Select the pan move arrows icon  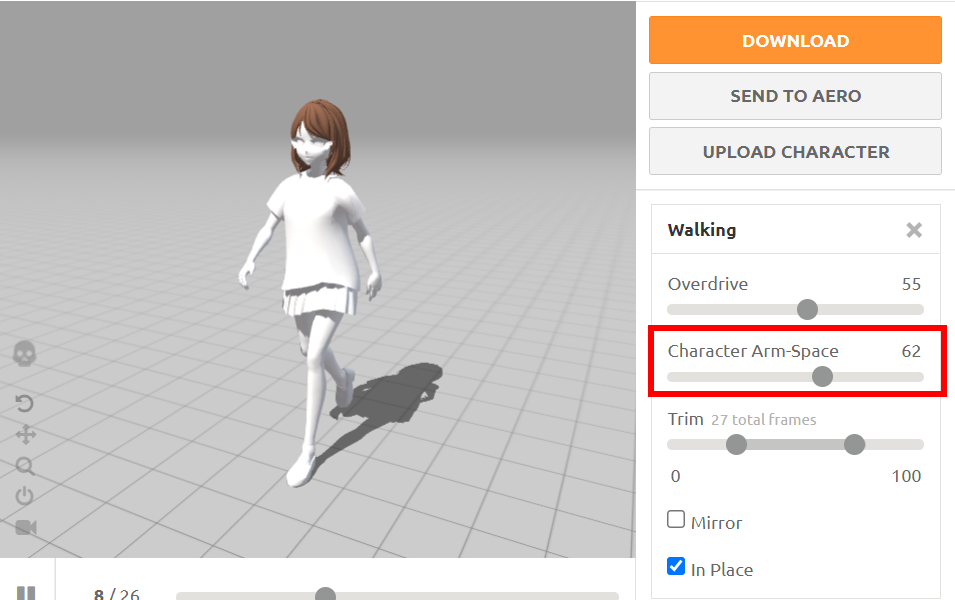coord(25,434)
